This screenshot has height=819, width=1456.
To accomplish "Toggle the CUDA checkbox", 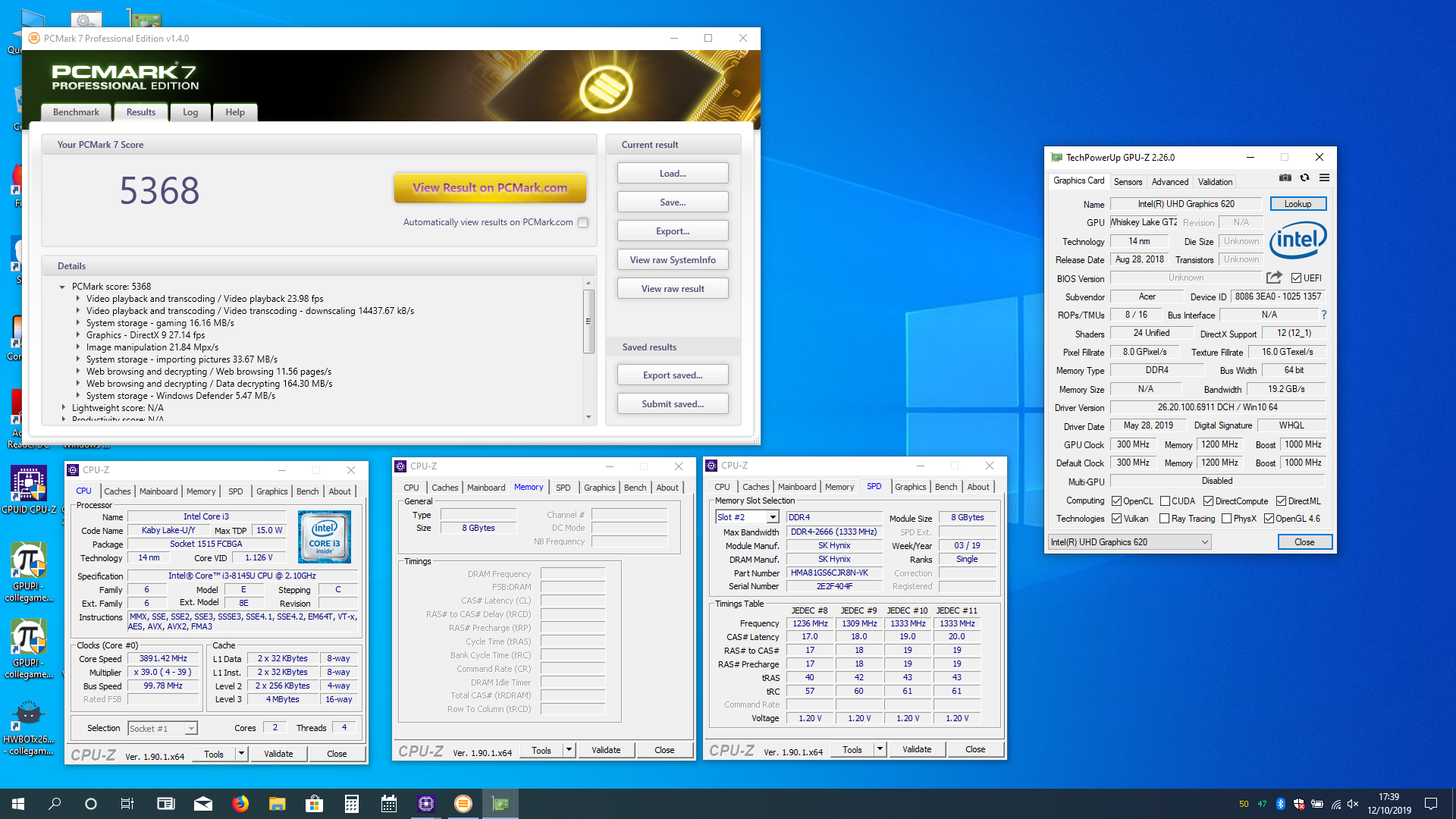I will click(x=1165, y=501).
